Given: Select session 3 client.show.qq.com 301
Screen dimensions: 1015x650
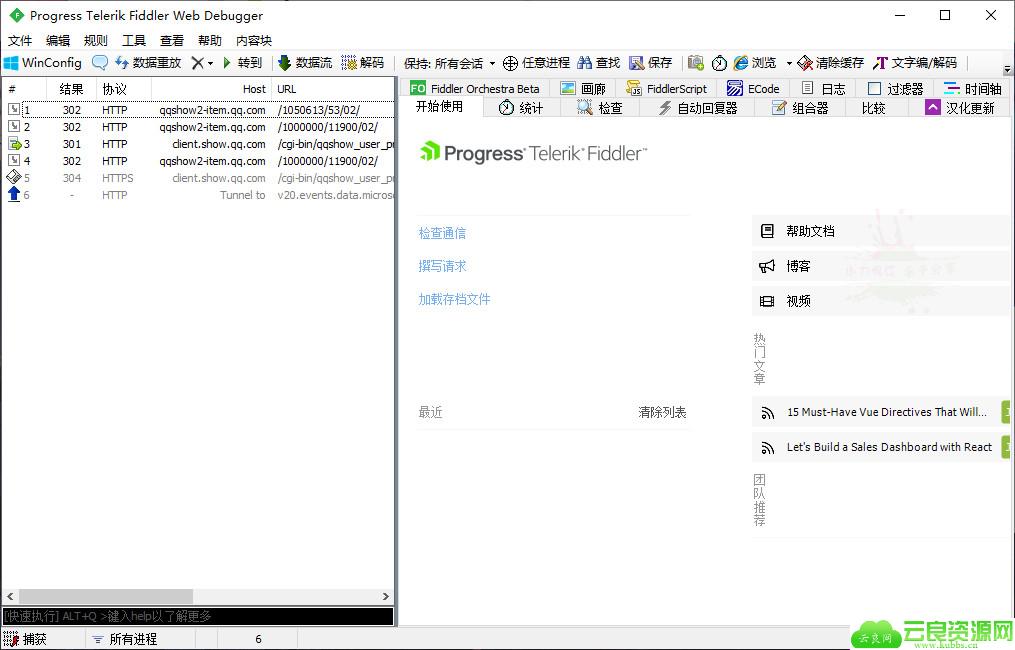Looking at the screenshot, I should pos(198,144).
